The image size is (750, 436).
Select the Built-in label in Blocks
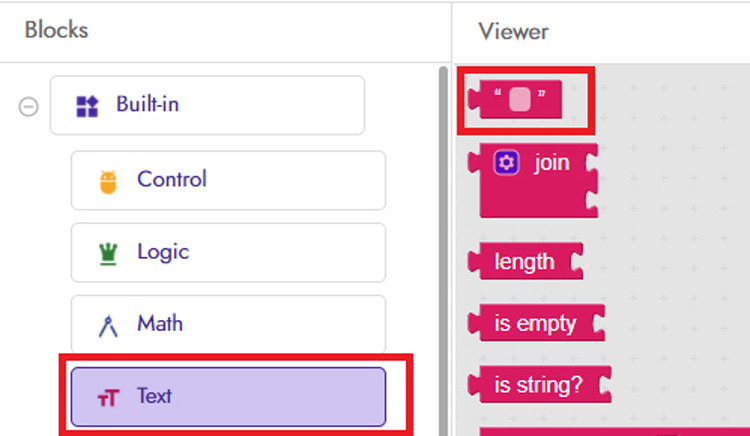point(147,104)
